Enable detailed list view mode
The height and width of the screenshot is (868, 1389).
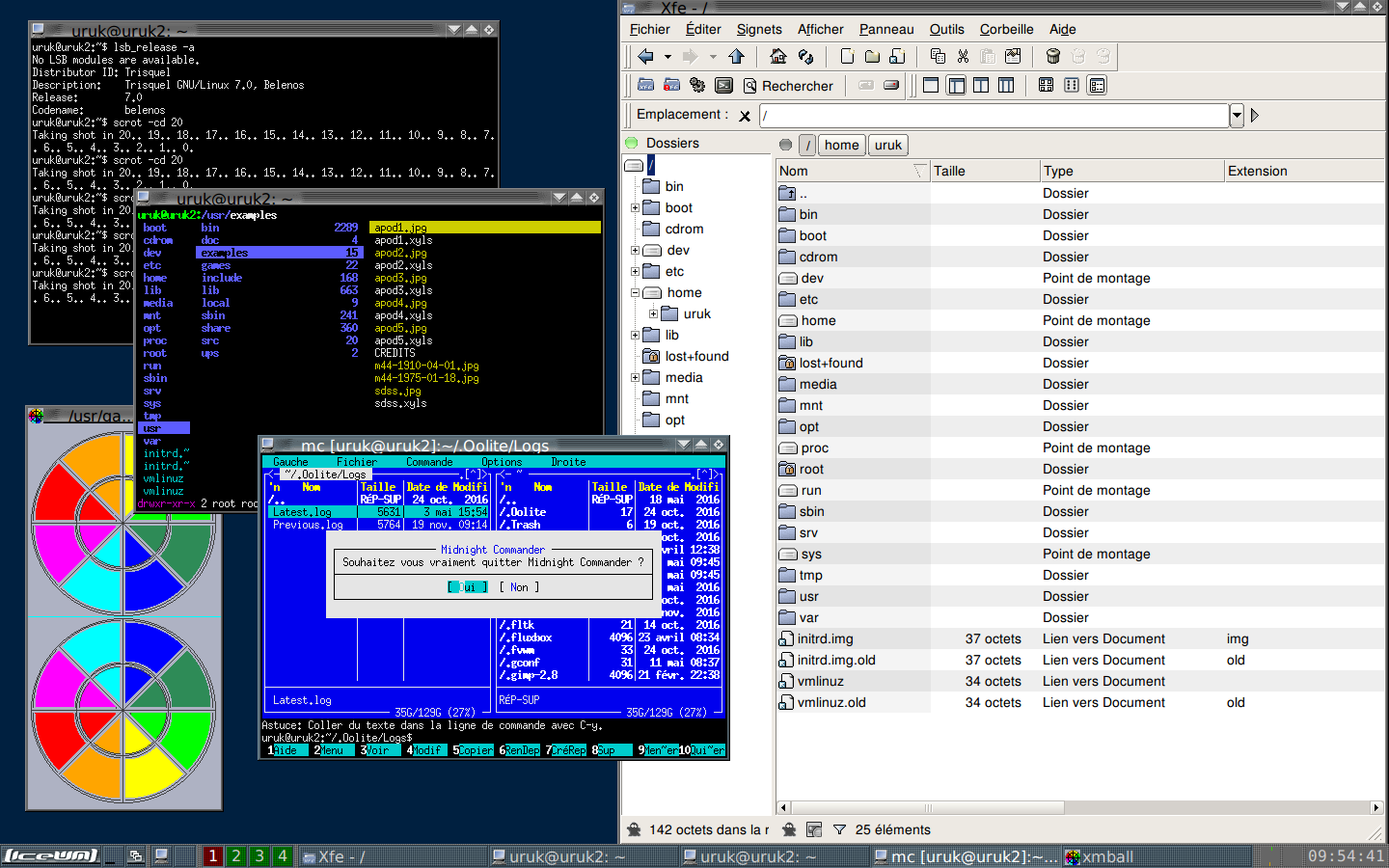[x=1097, y=85]
